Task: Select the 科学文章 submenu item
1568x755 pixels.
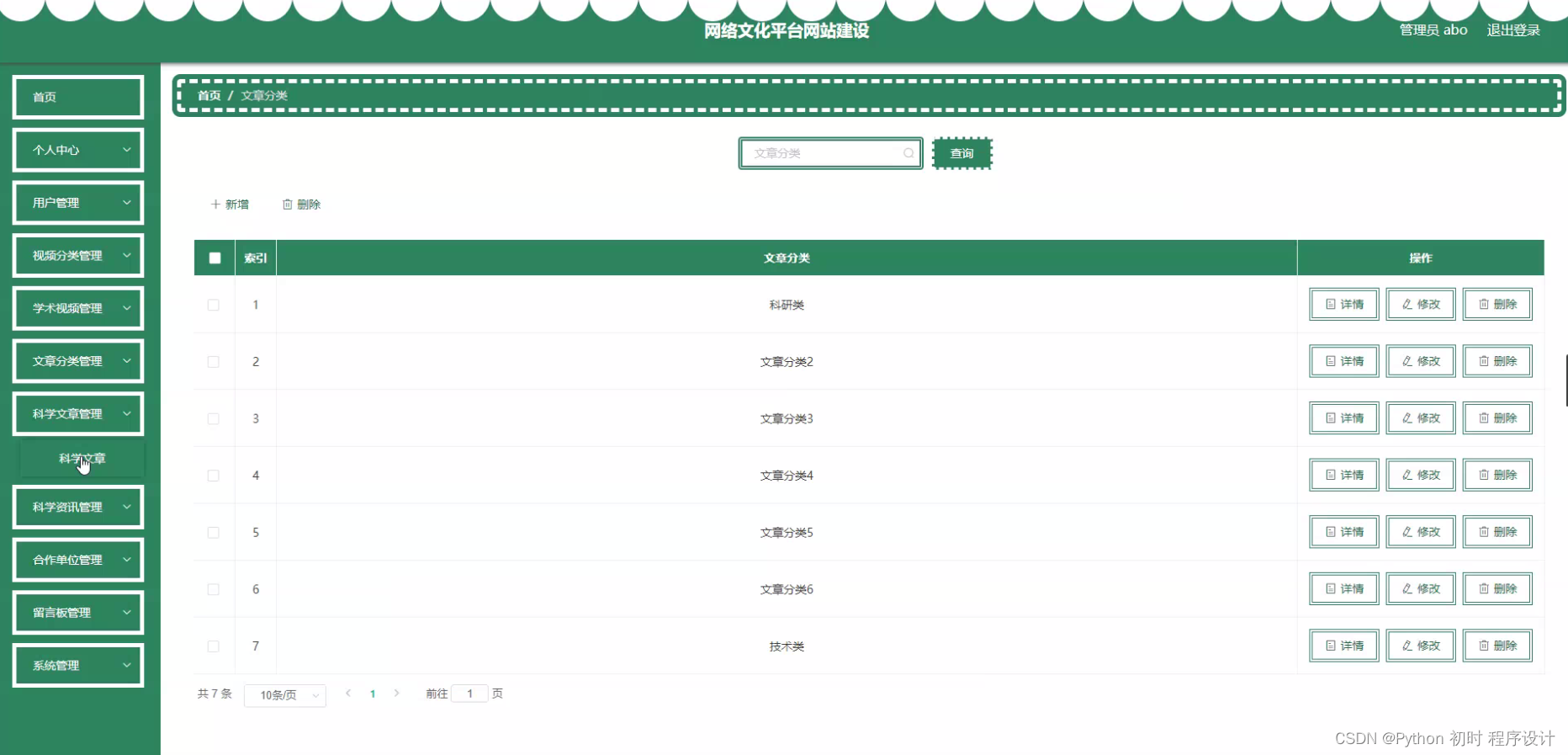Action: click(82, 459)
